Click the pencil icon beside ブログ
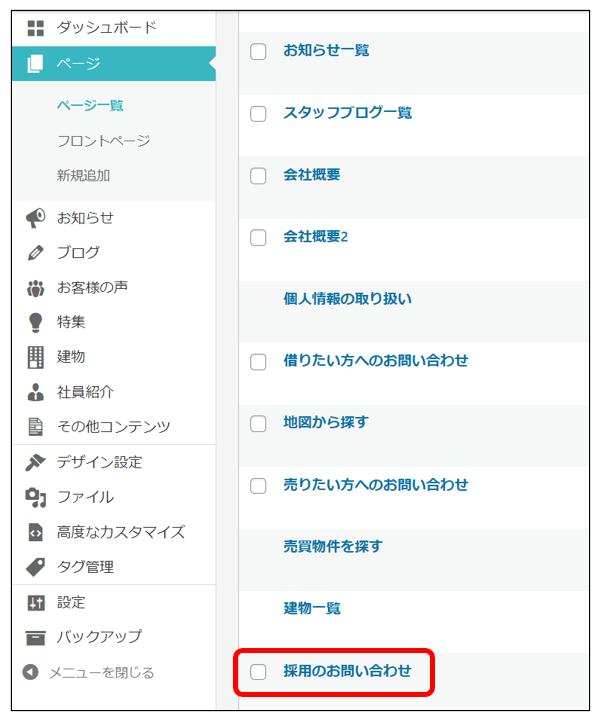601x722 pixels. click(35, 253)
